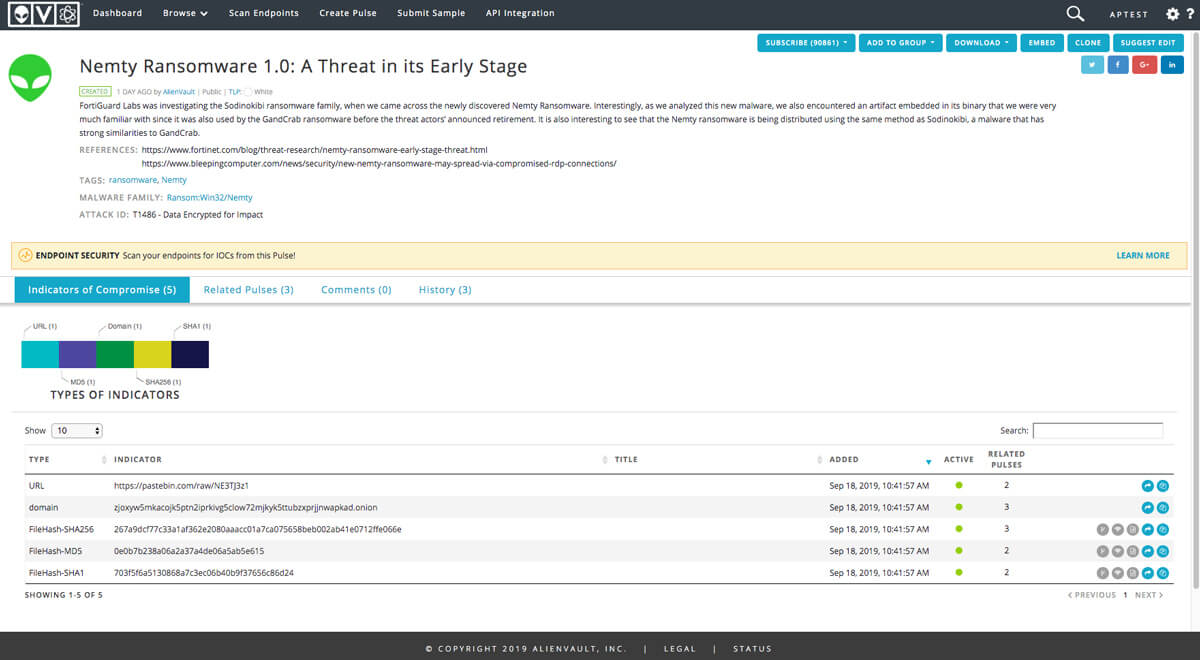Expand the Browse menu
Screen dimensions: 1200x660
(185, 14)
